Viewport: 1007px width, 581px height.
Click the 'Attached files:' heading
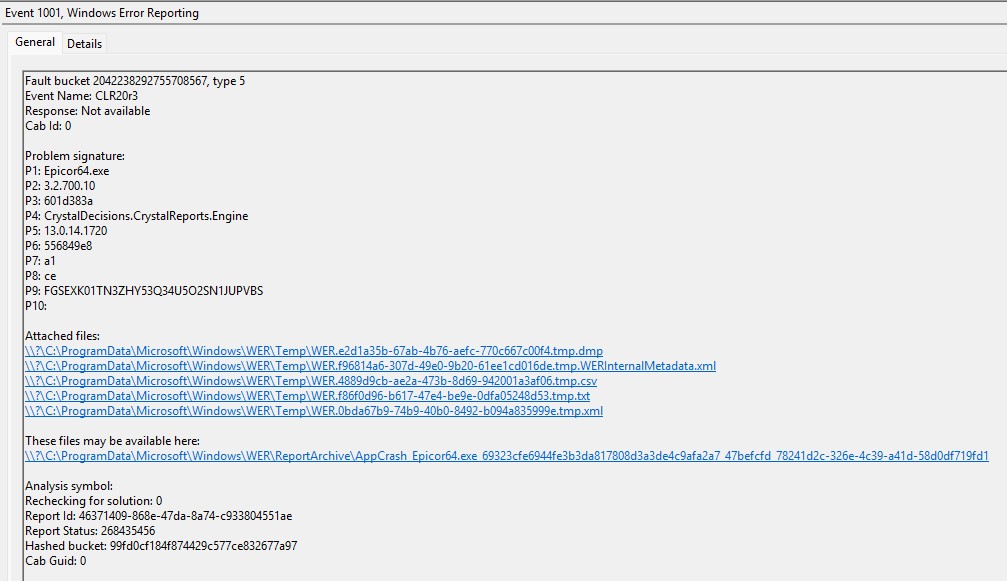pos(62,336)
